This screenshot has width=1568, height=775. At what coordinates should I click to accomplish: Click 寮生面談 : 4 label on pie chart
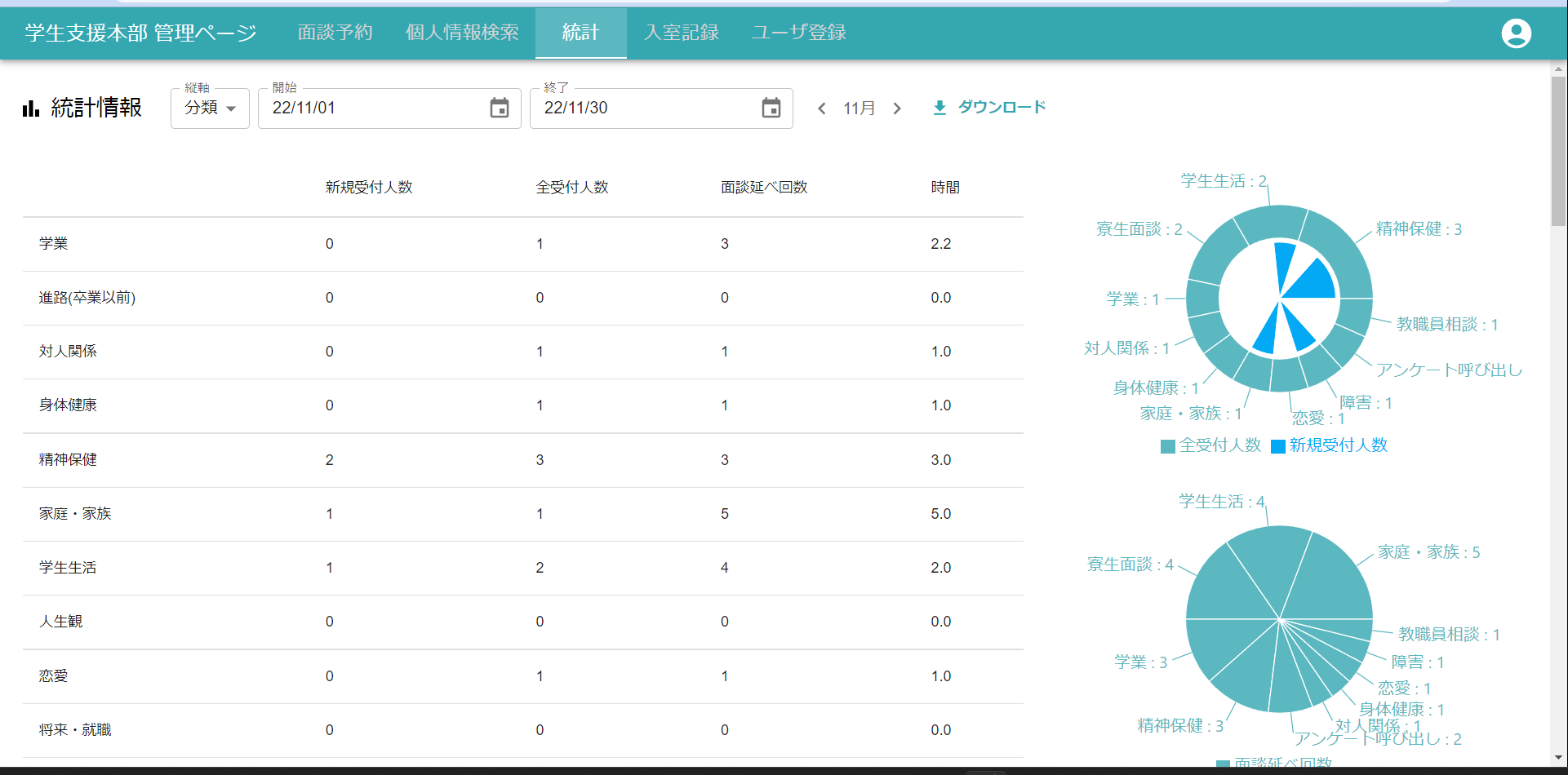tap(1130, 565)
